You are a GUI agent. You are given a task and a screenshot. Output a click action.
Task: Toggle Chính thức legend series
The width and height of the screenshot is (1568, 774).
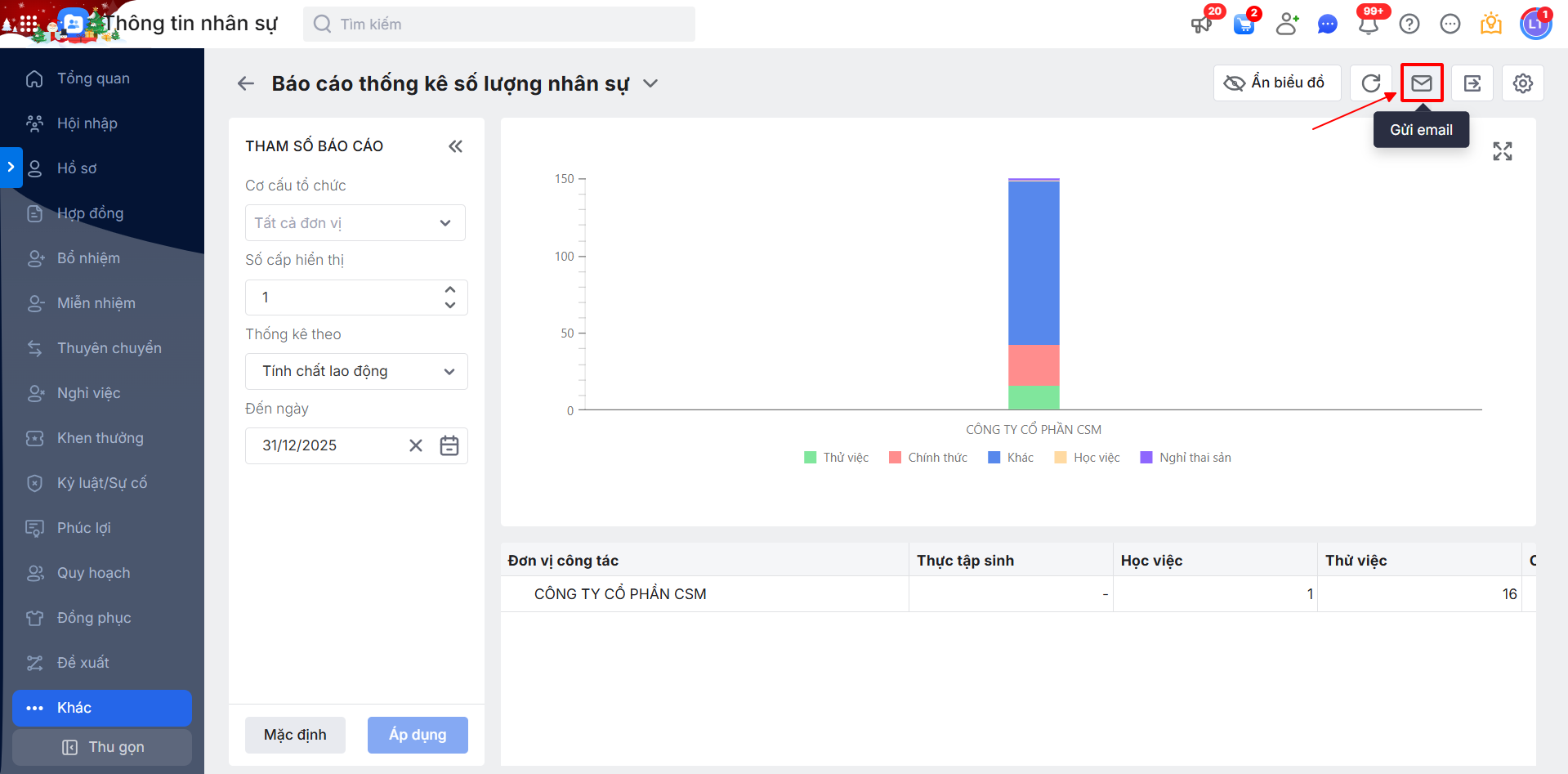tap(928, 458)
